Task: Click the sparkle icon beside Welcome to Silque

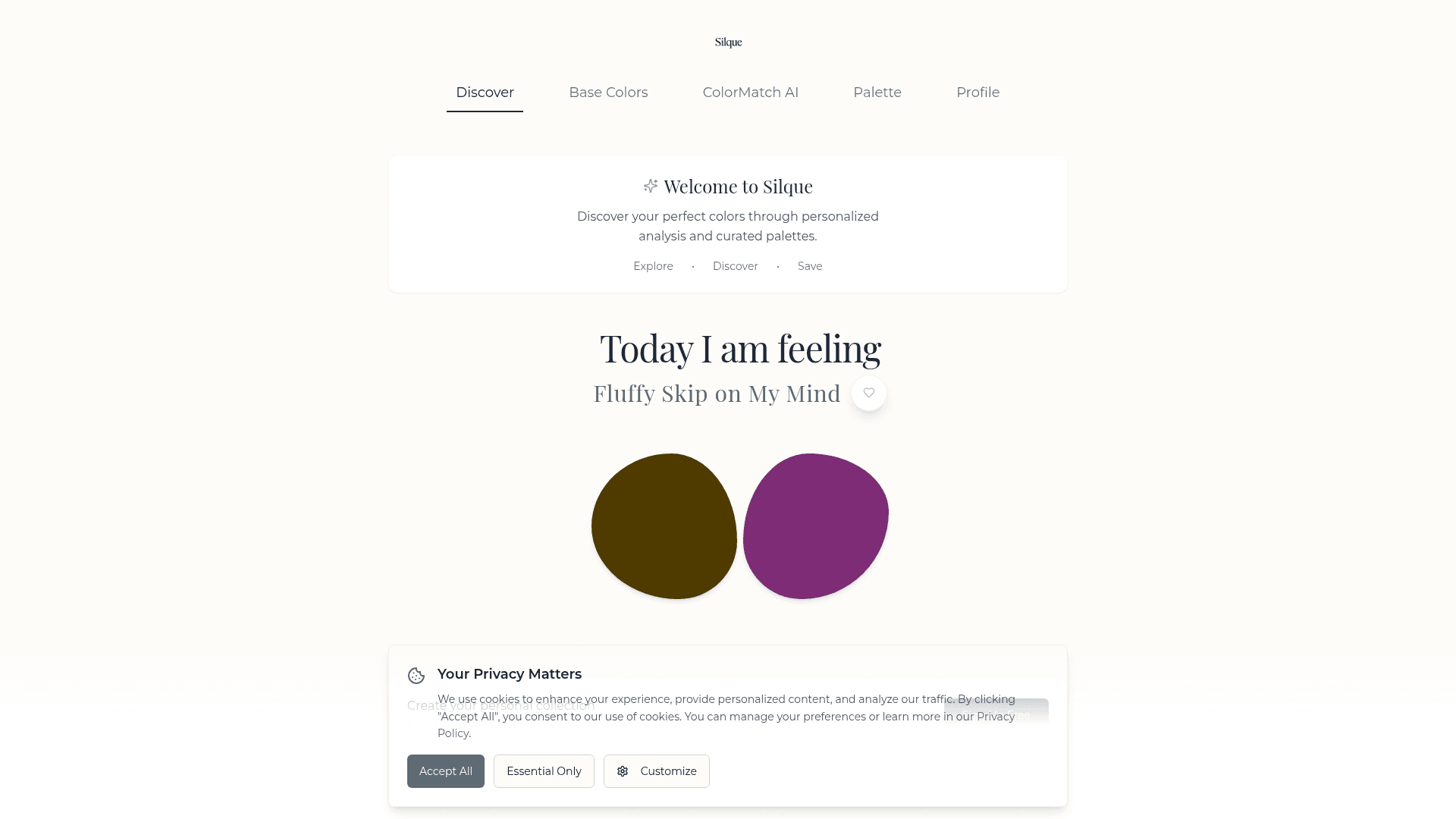Action: (651, 186)
